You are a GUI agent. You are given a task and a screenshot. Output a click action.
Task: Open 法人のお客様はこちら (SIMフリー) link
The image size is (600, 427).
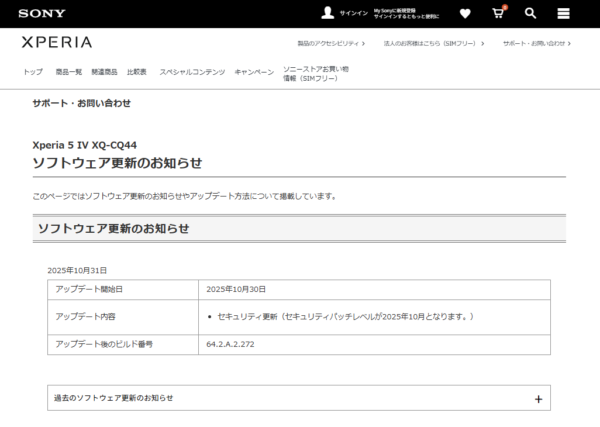pos(434,44)
